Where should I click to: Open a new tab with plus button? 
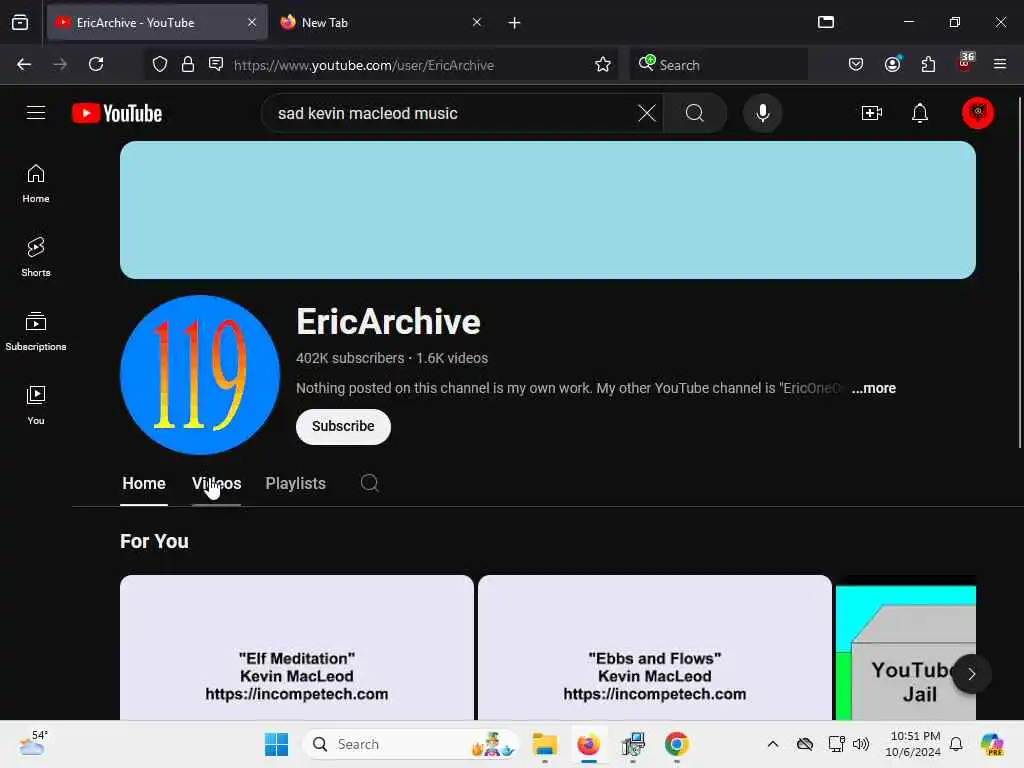515,23
